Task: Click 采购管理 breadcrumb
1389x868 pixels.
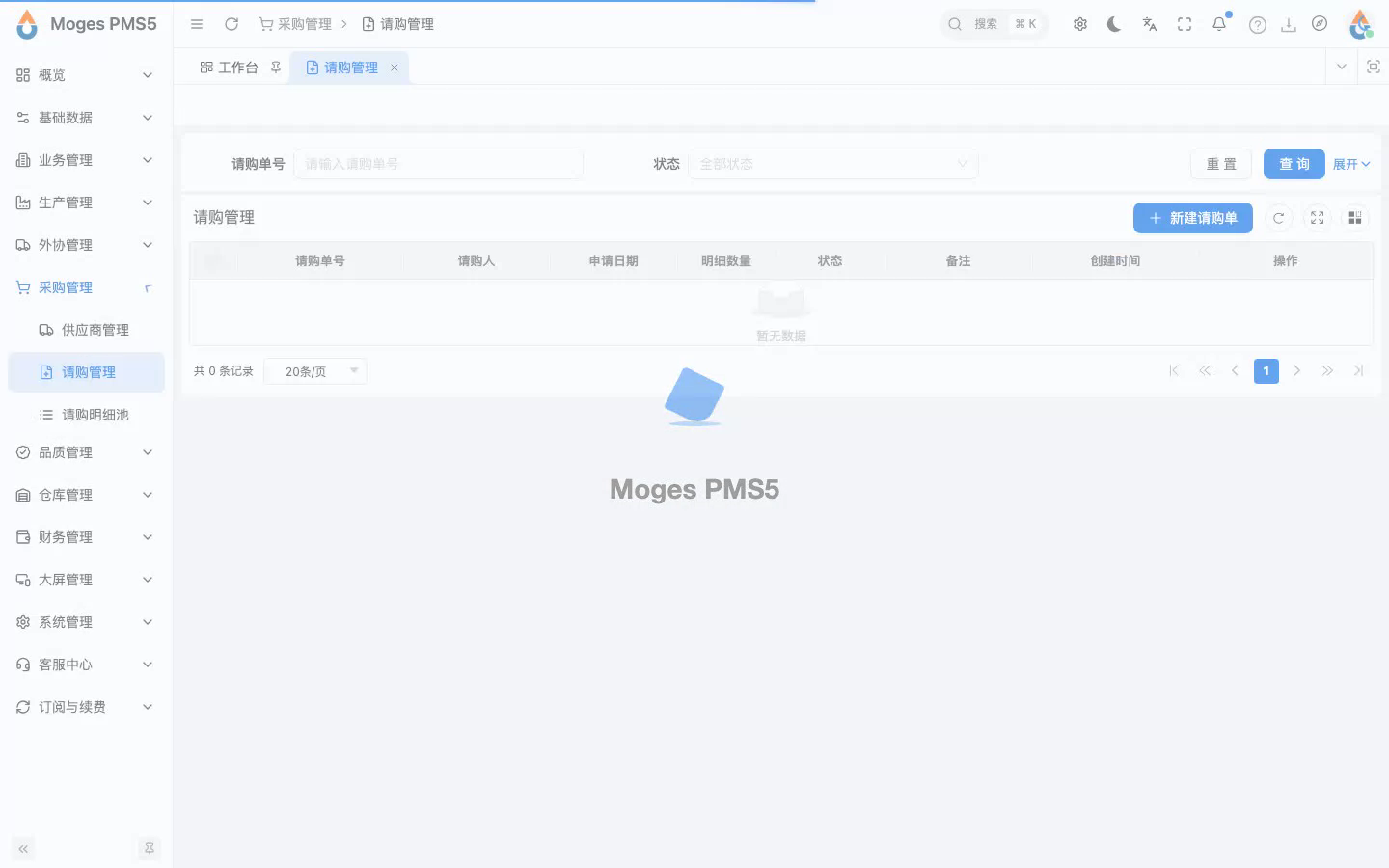Action: [295, 24]
